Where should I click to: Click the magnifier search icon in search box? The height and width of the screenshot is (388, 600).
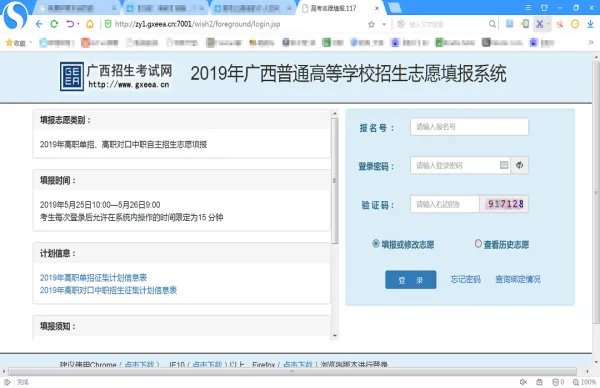(492, 24)
